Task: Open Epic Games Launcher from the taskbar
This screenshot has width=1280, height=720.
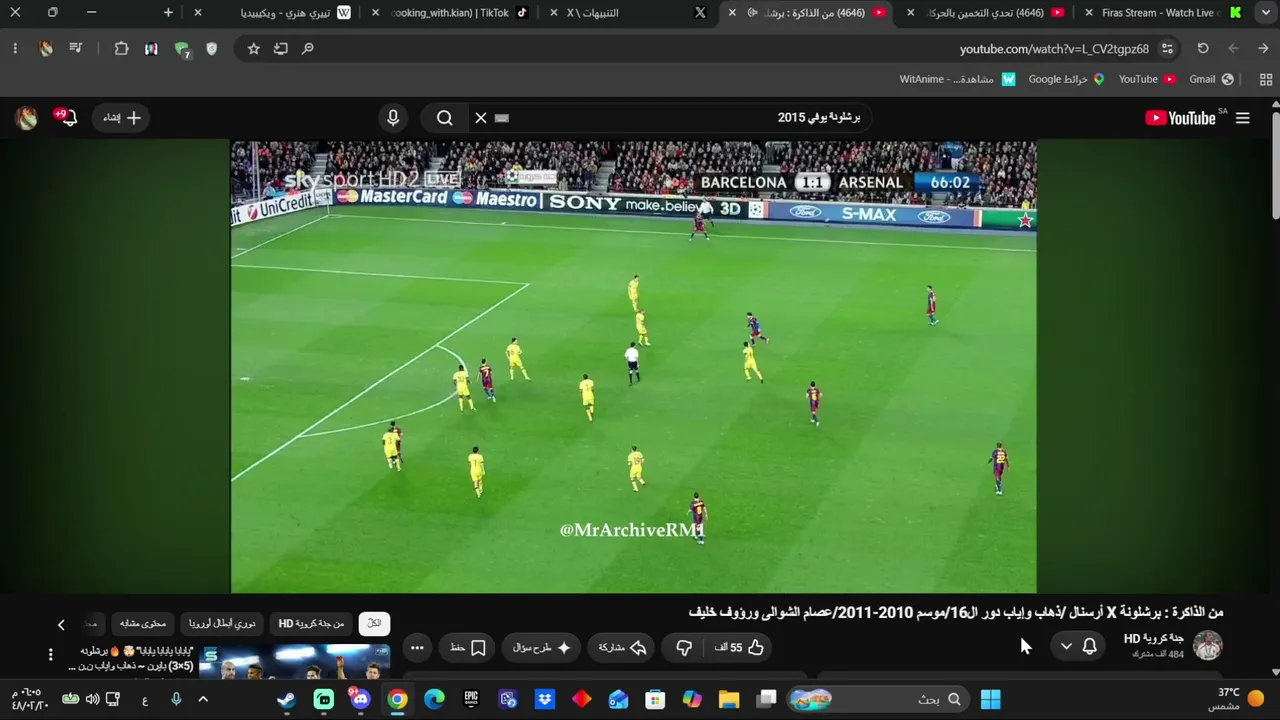Action: [x=471, y=699]
